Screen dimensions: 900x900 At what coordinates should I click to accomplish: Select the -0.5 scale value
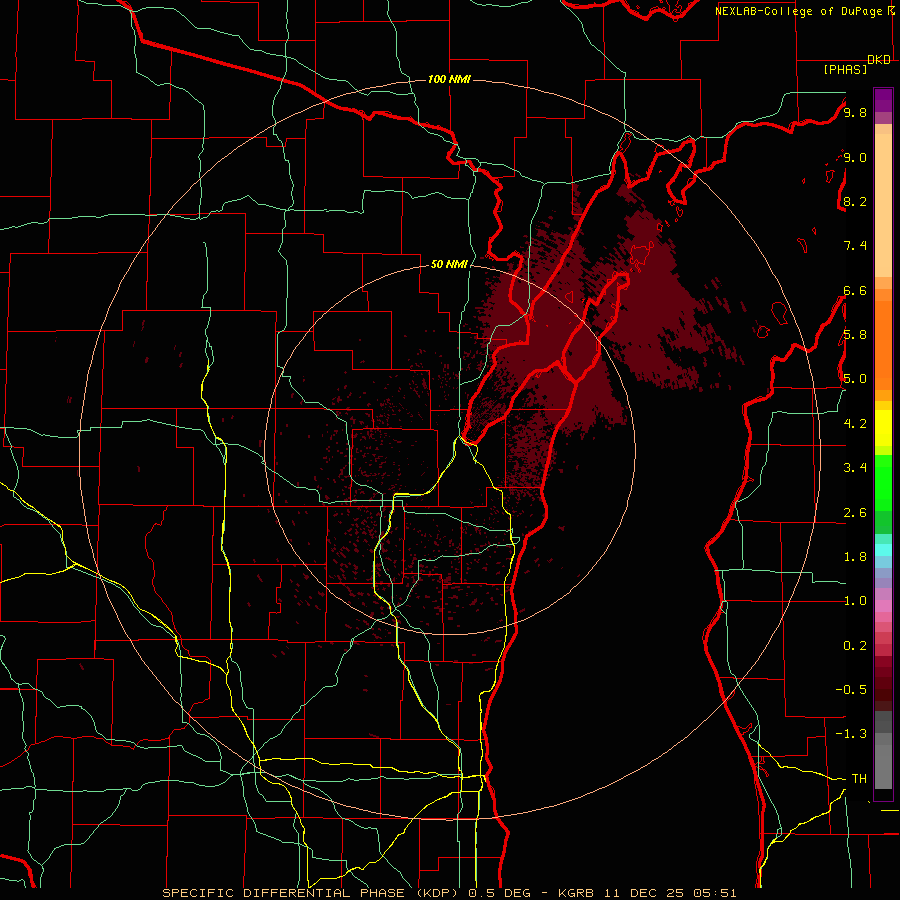(851, 690)
